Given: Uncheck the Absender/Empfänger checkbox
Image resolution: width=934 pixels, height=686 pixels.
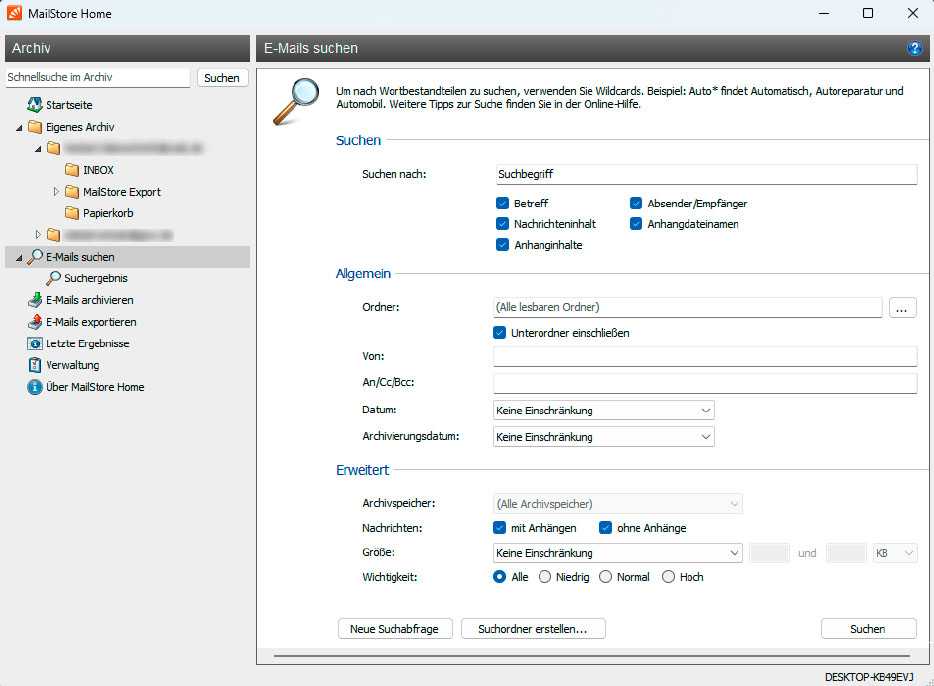Looking at the screenshot, I should pos(636,203).
